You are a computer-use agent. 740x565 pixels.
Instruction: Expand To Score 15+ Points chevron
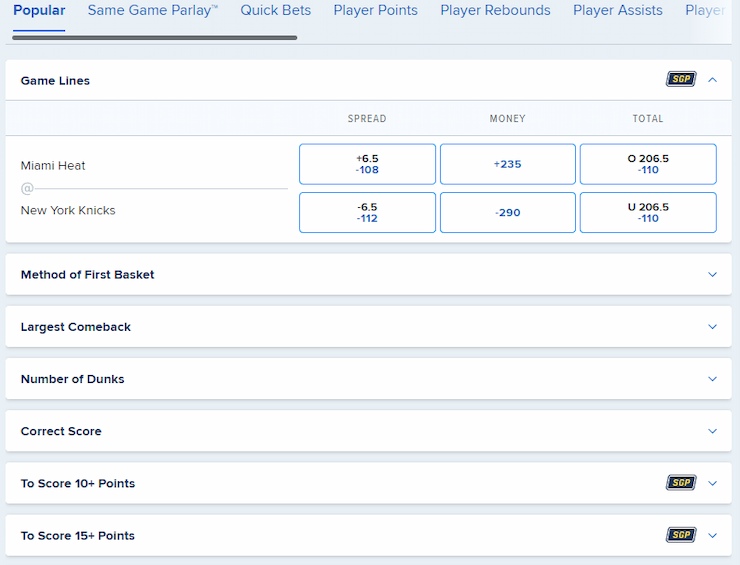click(x=713, y=535)
